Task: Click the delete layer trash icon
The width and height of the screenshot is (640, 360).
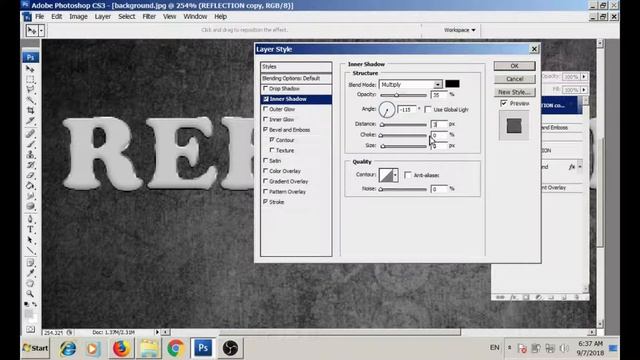Action: (x=577, y=297)
